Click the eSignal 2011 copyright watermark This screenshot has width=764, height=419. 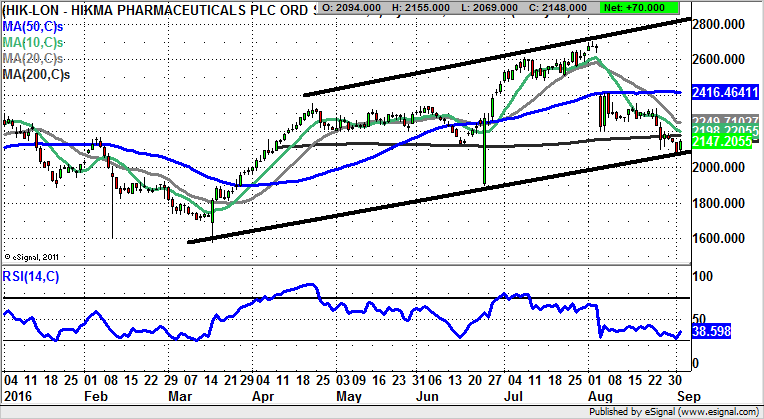point(34,255)
